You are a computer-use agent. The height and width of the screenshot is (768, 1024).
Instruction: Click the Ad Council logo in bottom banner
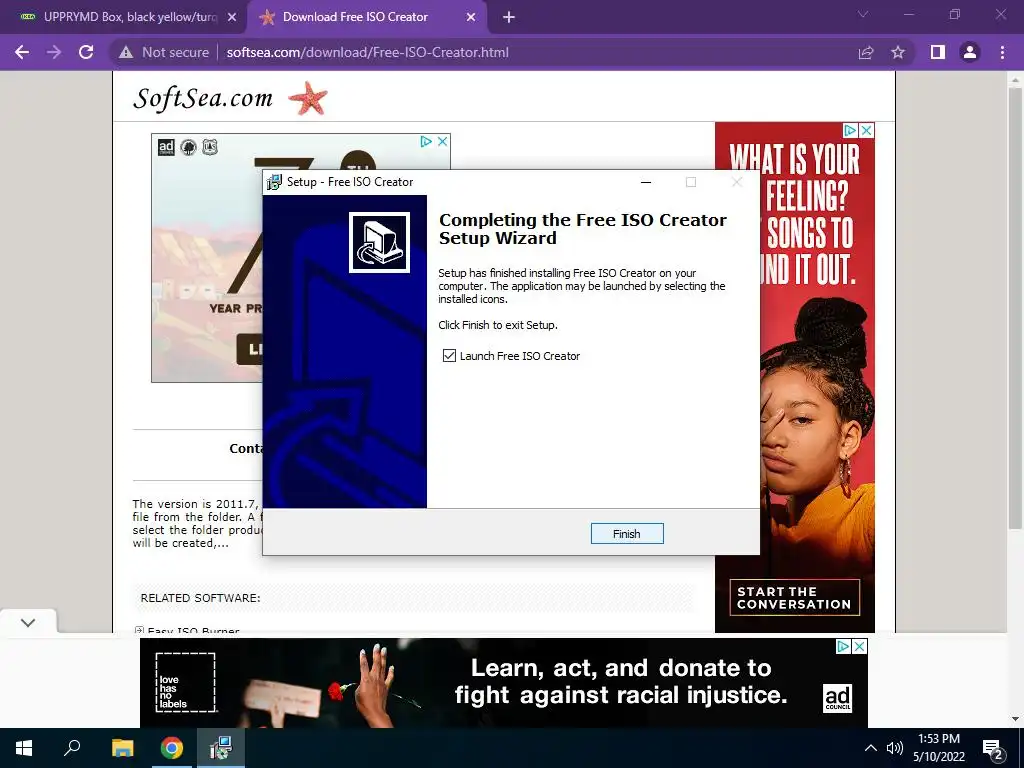point(837,698)
